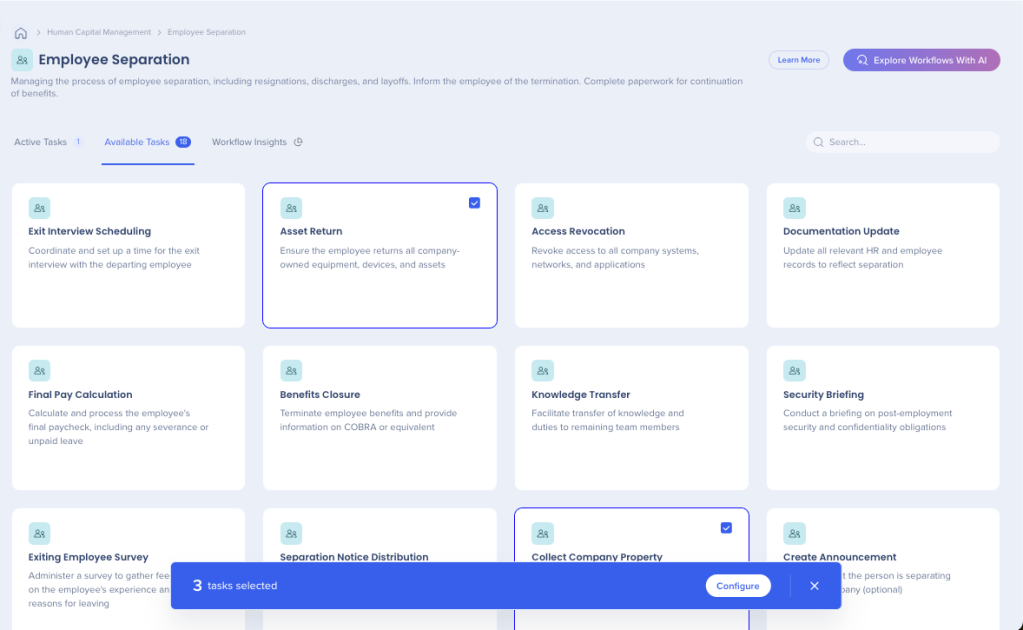
Task: Click Explore Workflows With AI button
Action: click(x=921, y=60)
